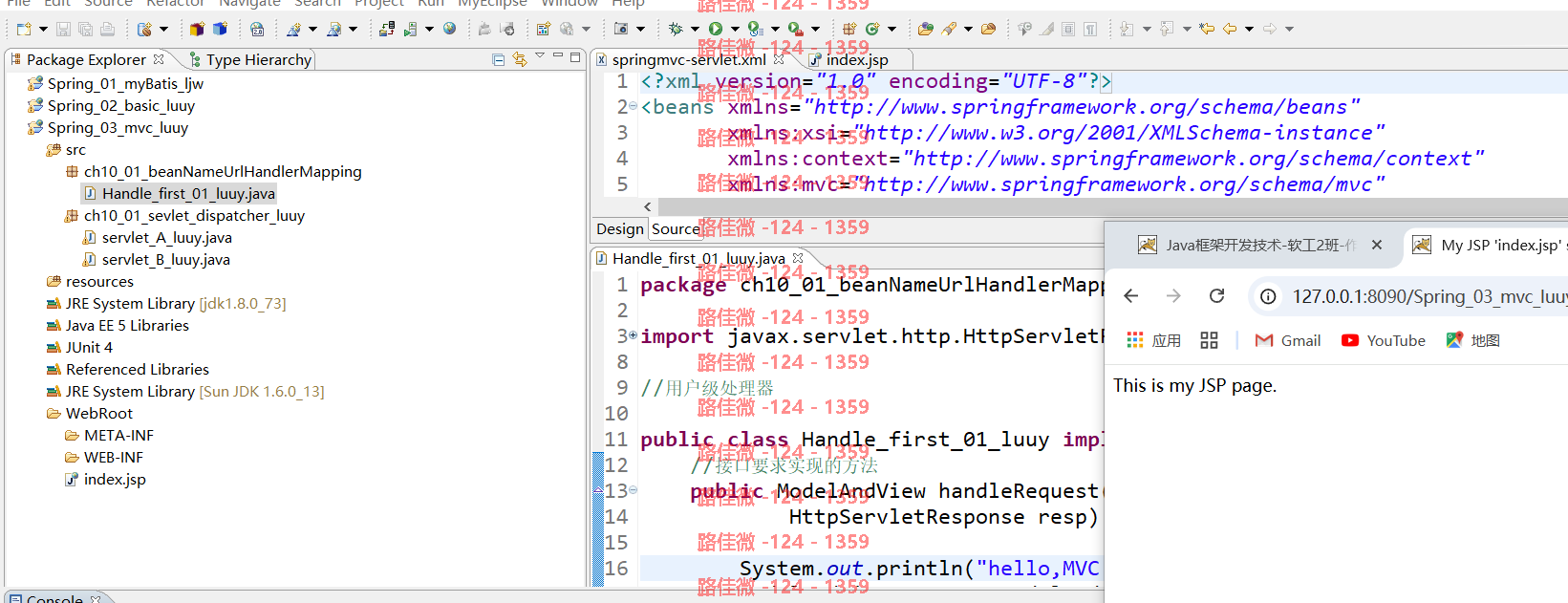
Task: Click the Open Type icon
Action: click(x=925, y=29)
